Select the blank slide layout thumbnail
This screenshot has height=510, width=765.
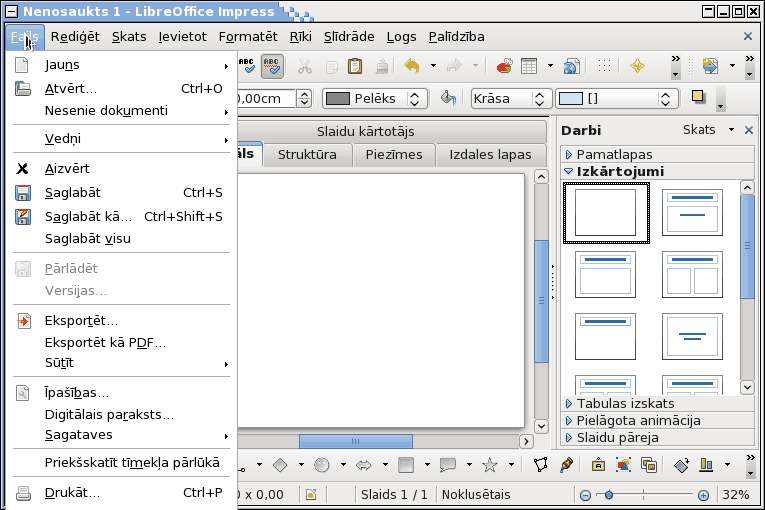tap(606, 213)
